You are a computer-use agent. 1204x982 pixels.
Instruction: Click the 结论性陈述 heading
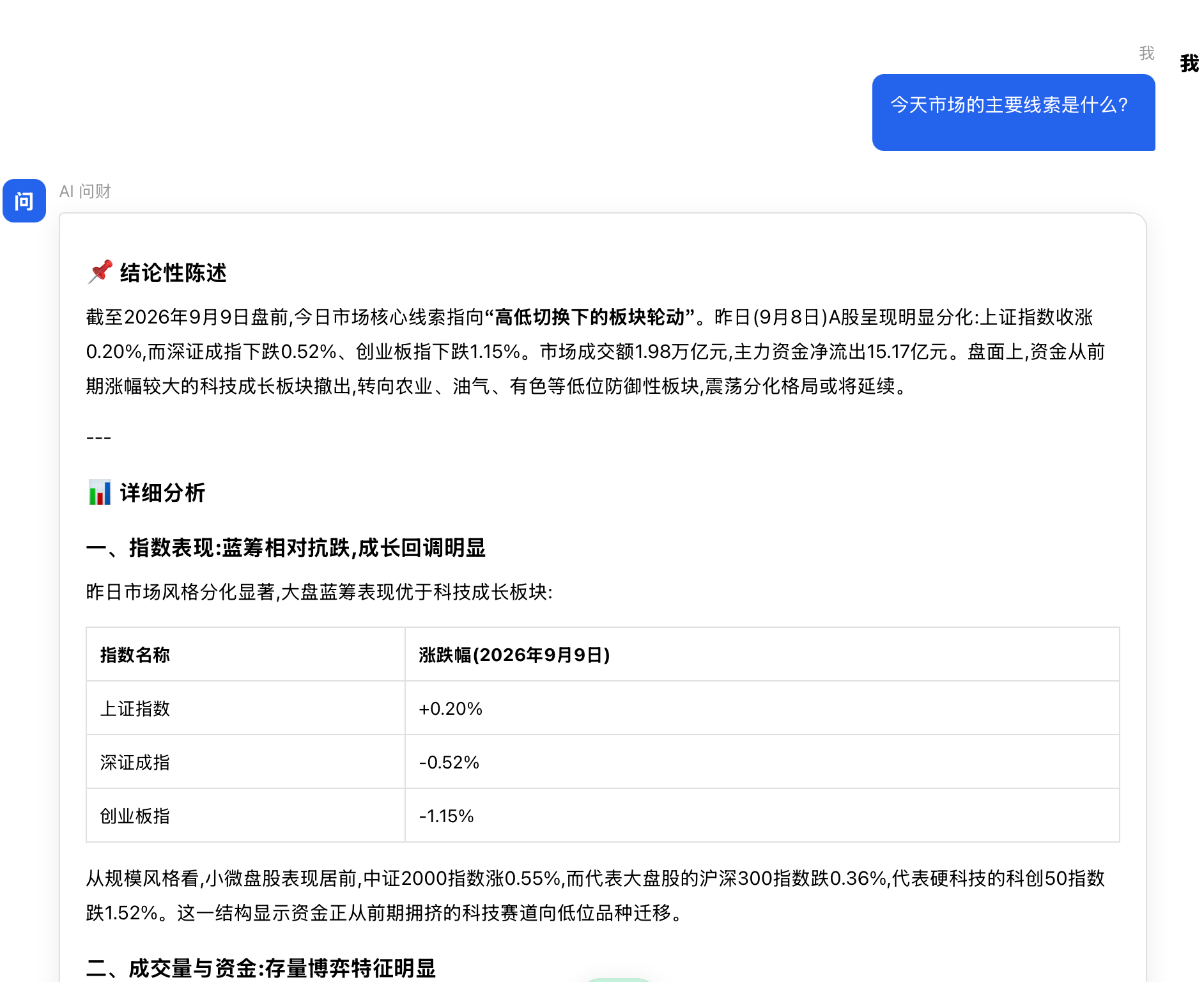click(x=173, y=273)
